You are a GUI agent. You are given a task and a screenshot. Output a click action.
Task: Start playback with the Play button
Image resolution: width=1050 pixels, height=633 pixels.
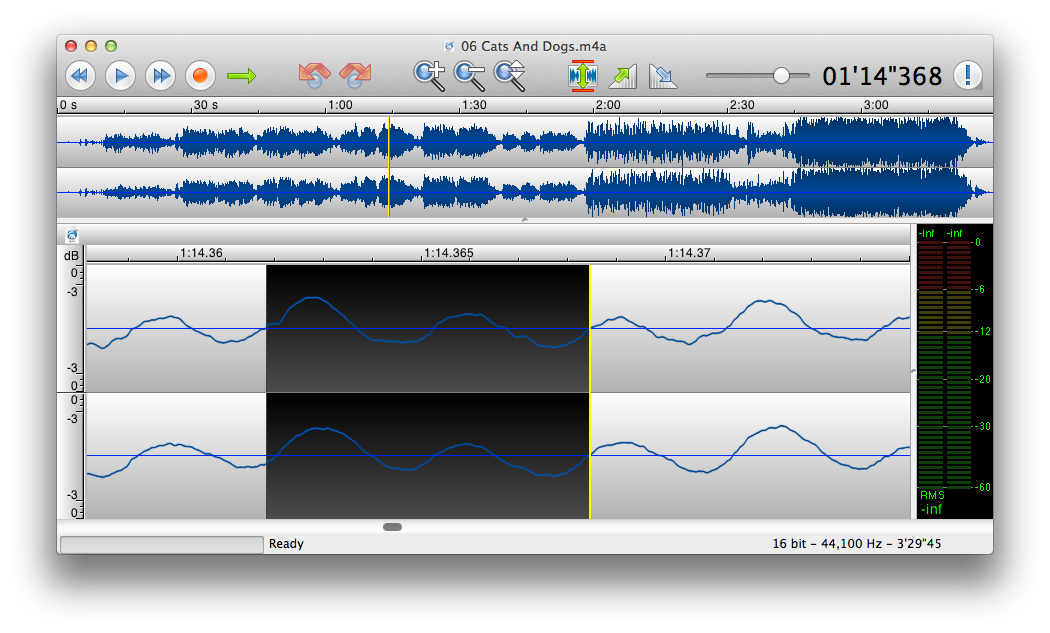point(121,76)
